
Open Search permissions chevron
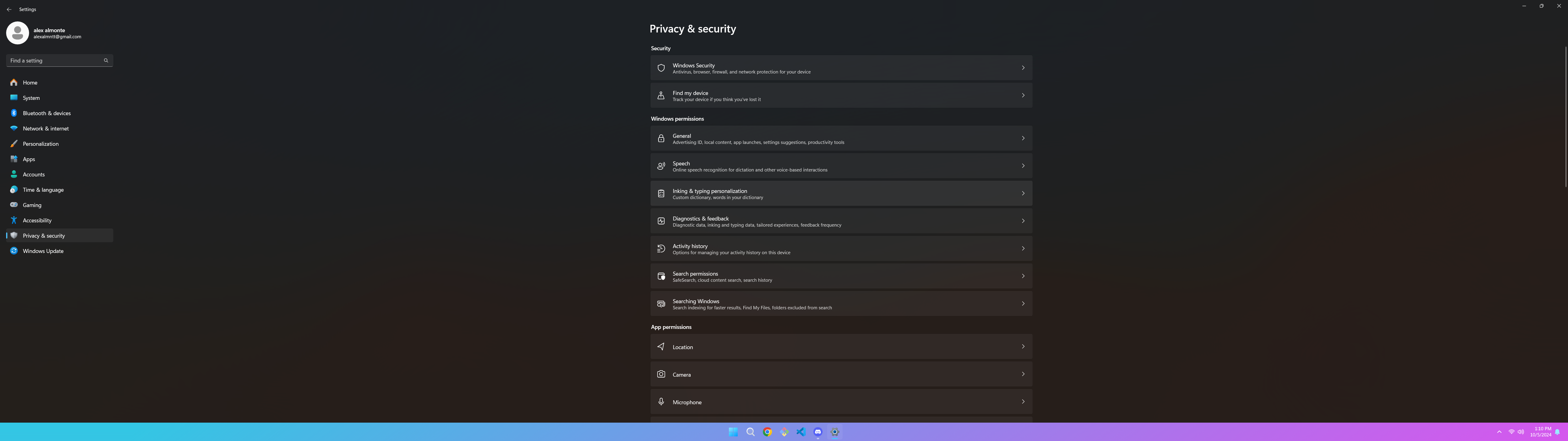pos(1023,276)
